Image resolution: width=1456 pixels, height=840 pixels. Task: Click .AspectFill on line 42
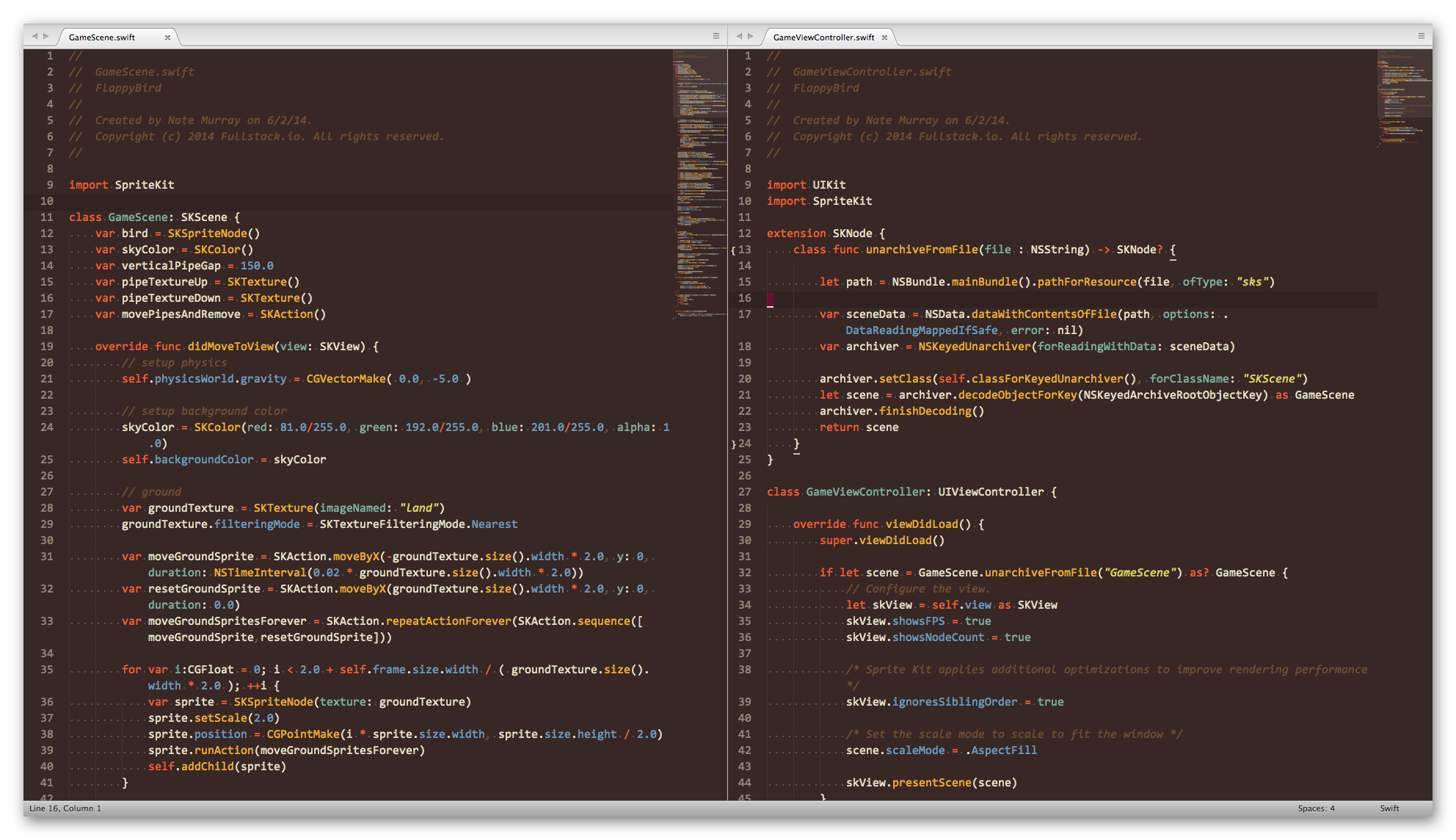(1001, 750)
